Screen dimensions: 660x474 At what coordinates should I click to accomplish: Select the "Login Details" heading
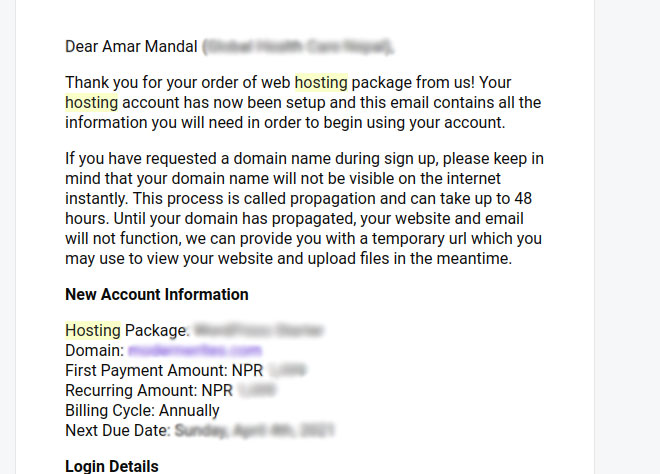point(112,466)
